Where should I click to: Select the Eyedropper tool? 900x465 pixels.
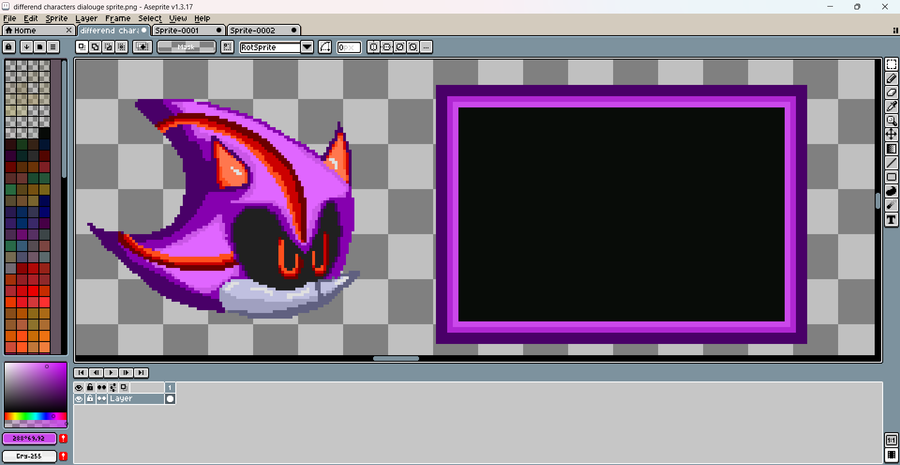891,106
